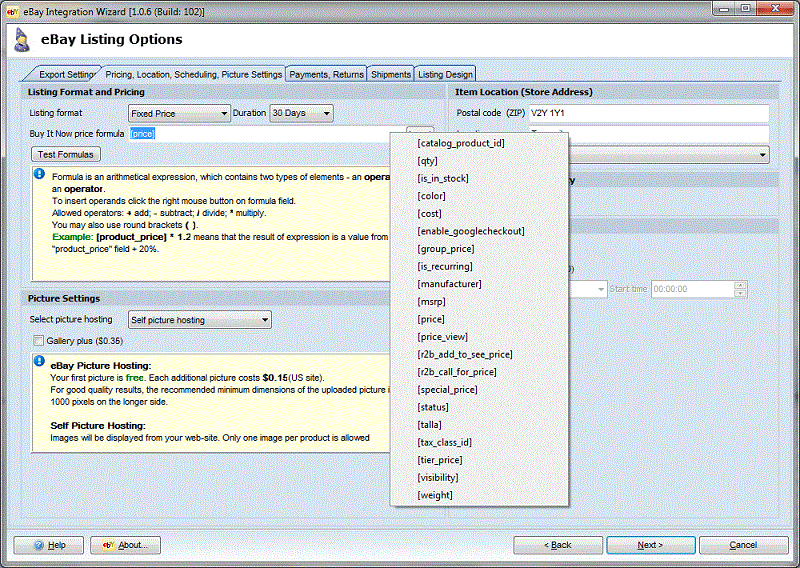
Task: Pick the [r2b_call_for_price] entry
Action: 479,372
